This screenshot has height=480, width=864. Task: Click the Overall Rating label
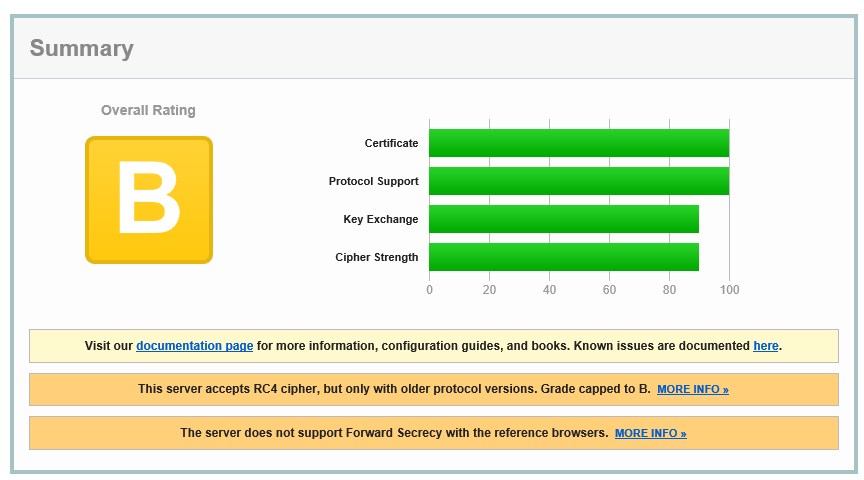pos(148,110)
